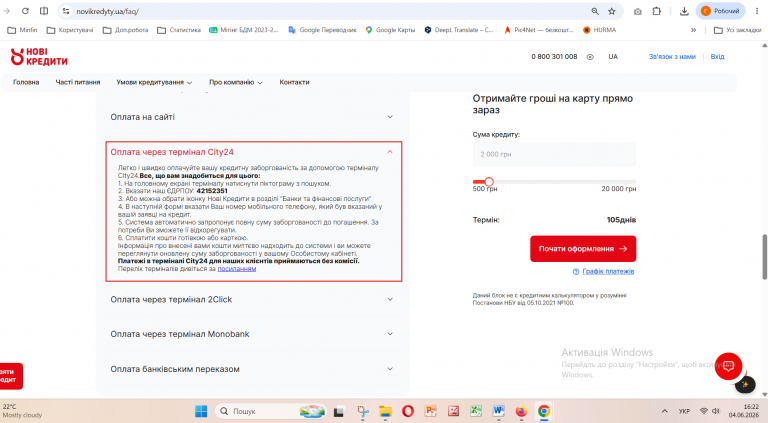Click the browser forward arrow
Image resolution: width=768 pixels, height=423 pixels.
(x=7, y=11)
